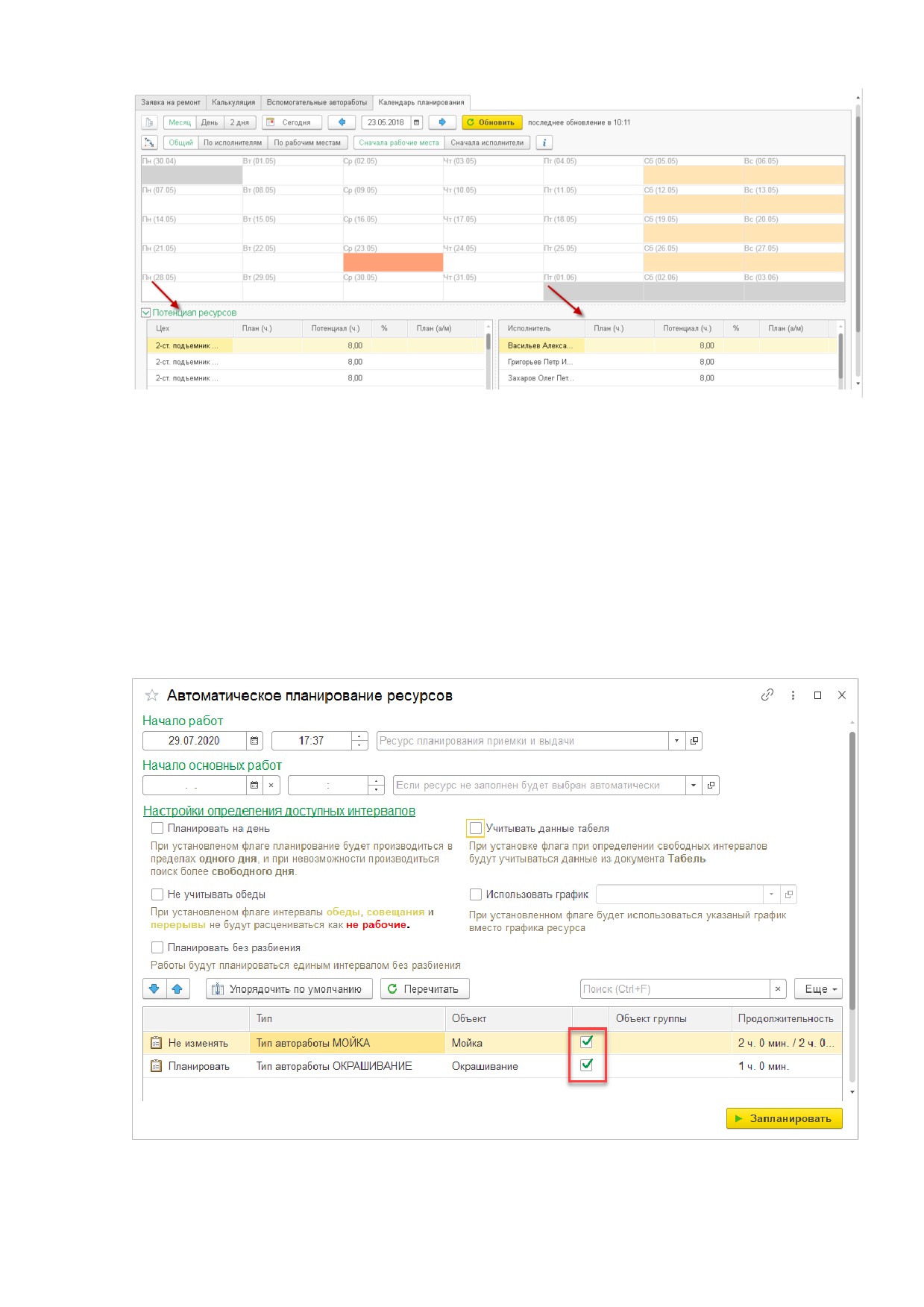The image size is (924, 1307).
Task: Open the Использовать график selection form icon
Action: (789, 894)
